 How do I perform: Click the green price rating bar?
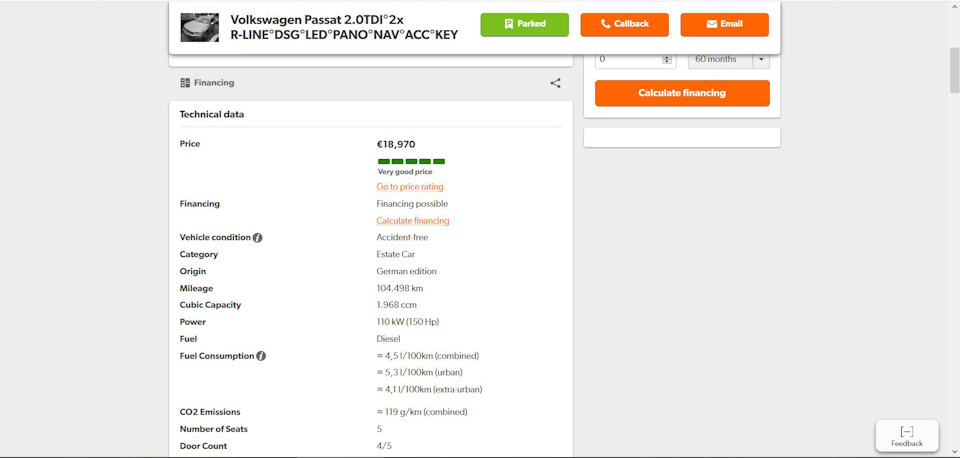tap(411, 162)
